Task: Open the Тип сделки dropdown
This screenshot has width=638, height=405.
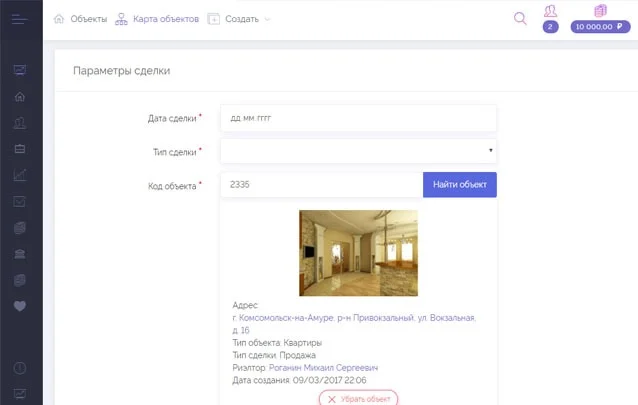Action: pos(358,151)
